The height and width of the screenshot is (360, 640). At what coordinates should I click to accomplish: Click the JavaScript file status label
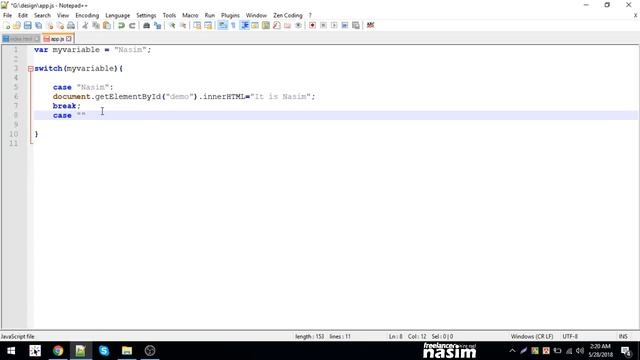coord(18,336)
